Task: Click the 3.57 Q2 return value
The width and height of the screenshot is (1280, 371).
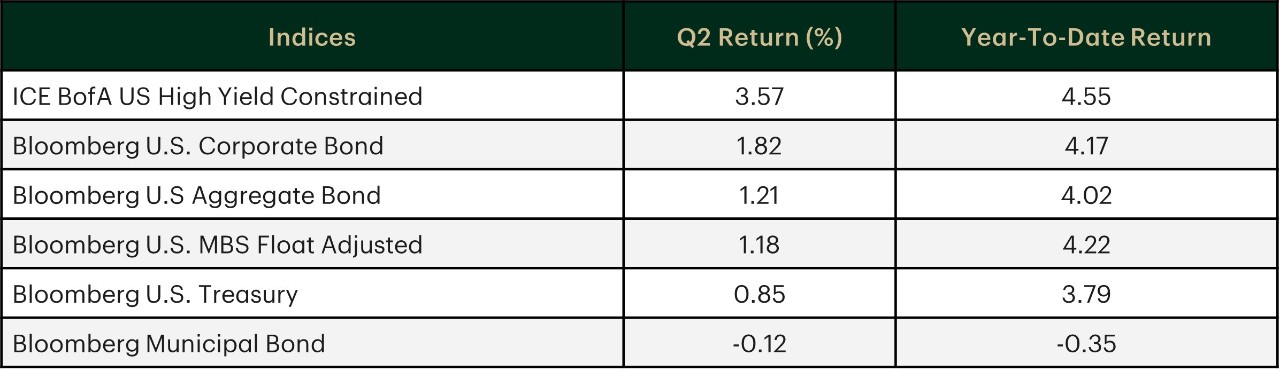Action: pyautogui.click(x=760, y=97)
